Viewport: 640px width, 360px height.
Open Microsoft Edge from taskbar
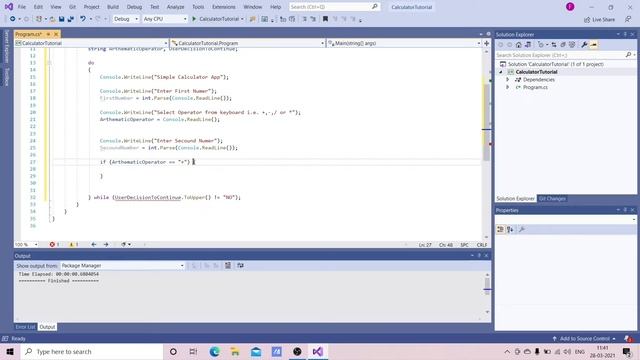[x=215, y=351]
